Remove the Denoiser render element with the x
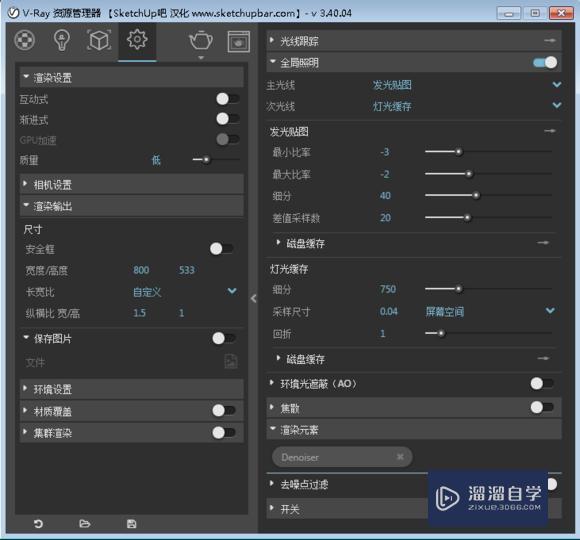The height and width of the screenshot is (540, 580). pos(400,457)
